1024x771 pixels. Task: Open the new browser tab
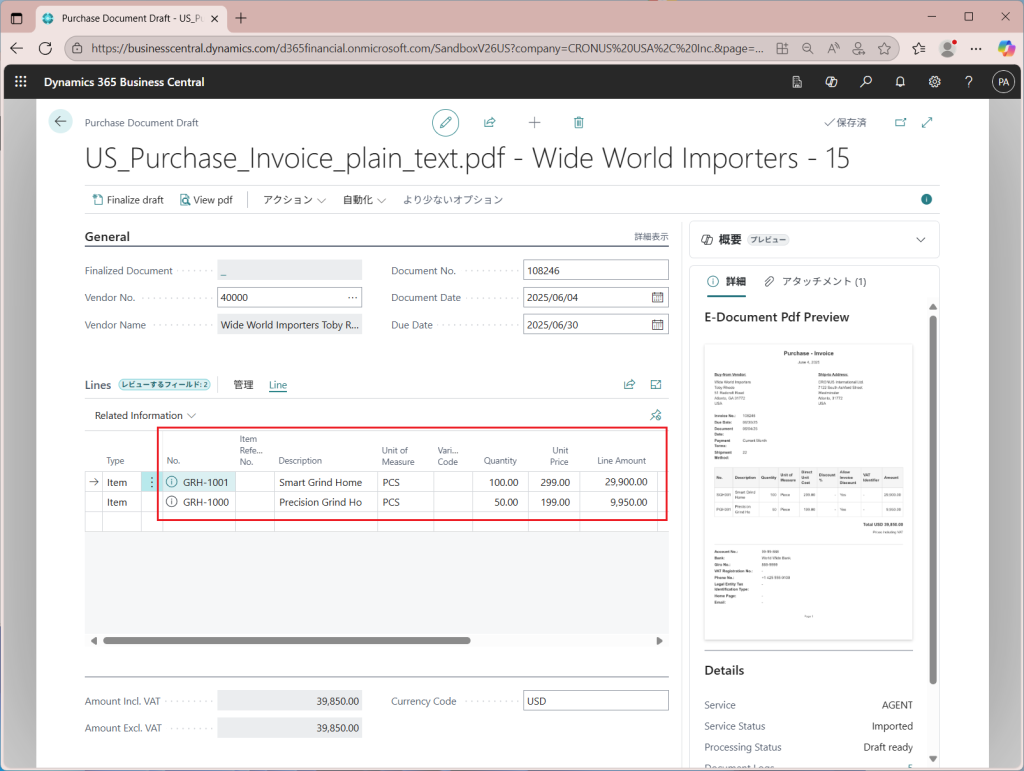(x=241, y=18)
